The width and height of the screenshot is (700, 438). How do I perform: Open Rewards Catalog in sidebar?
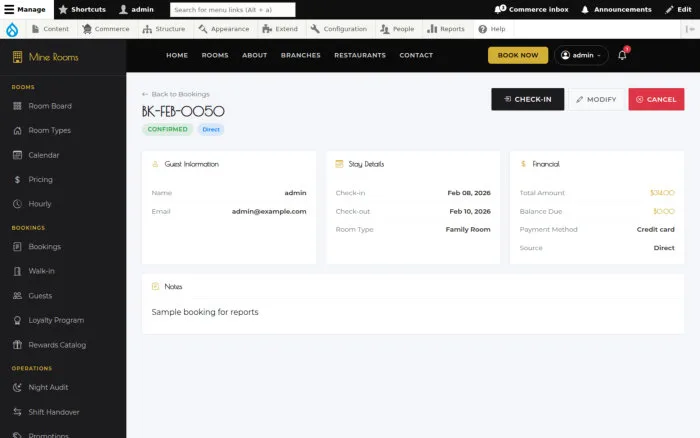pyautogui.click(x=57, y=345)
